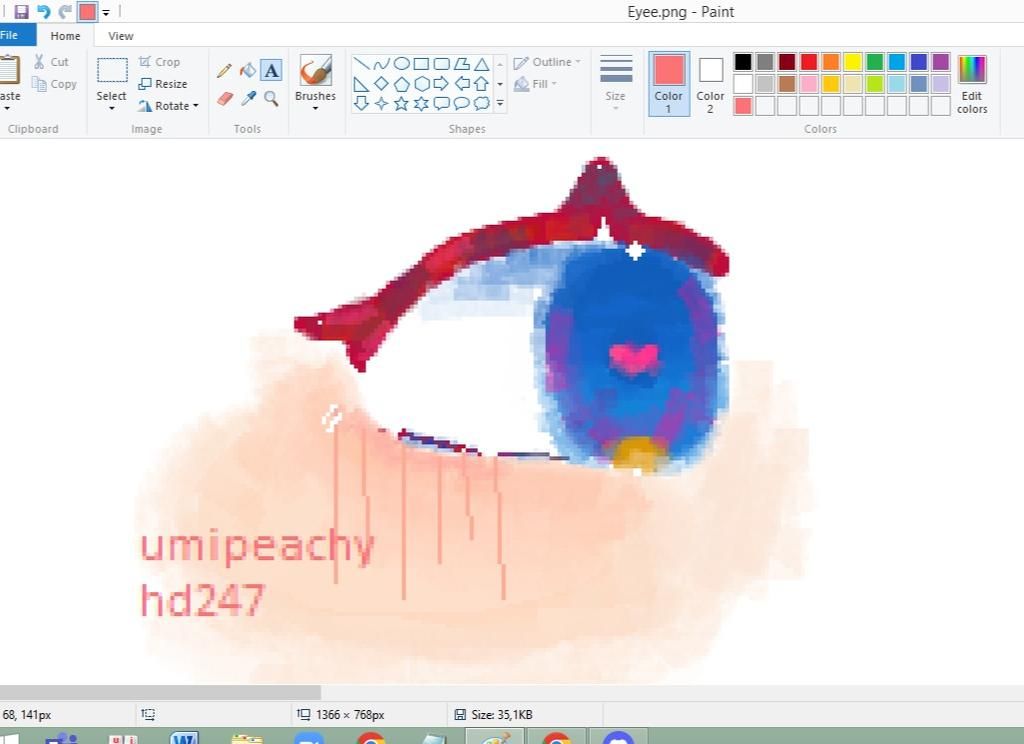Screen dimensions: 1024x744
Task: Undo the last action
Action: coord(43,12)
